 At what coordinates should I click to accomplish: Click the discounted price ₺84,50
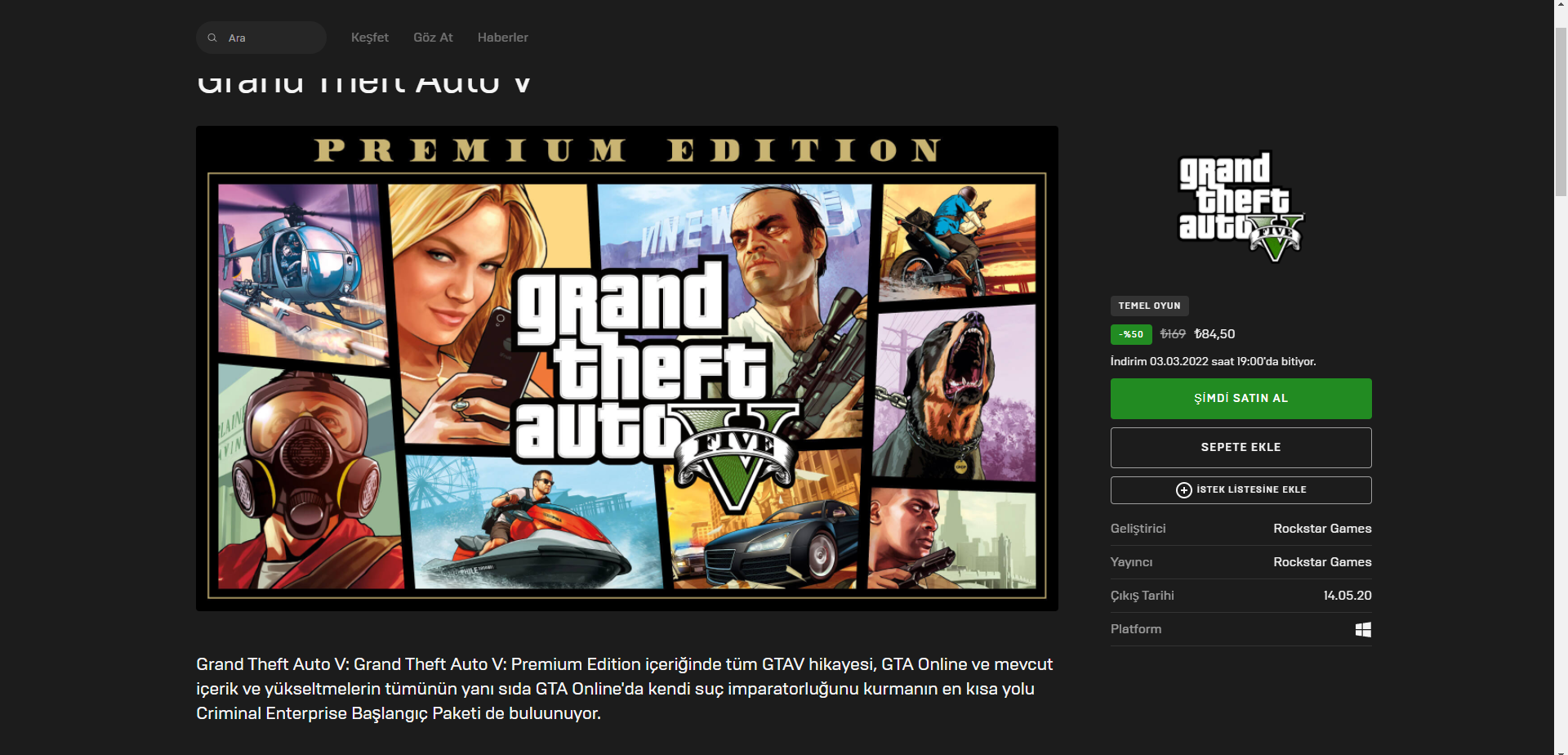coord(1214,334)
